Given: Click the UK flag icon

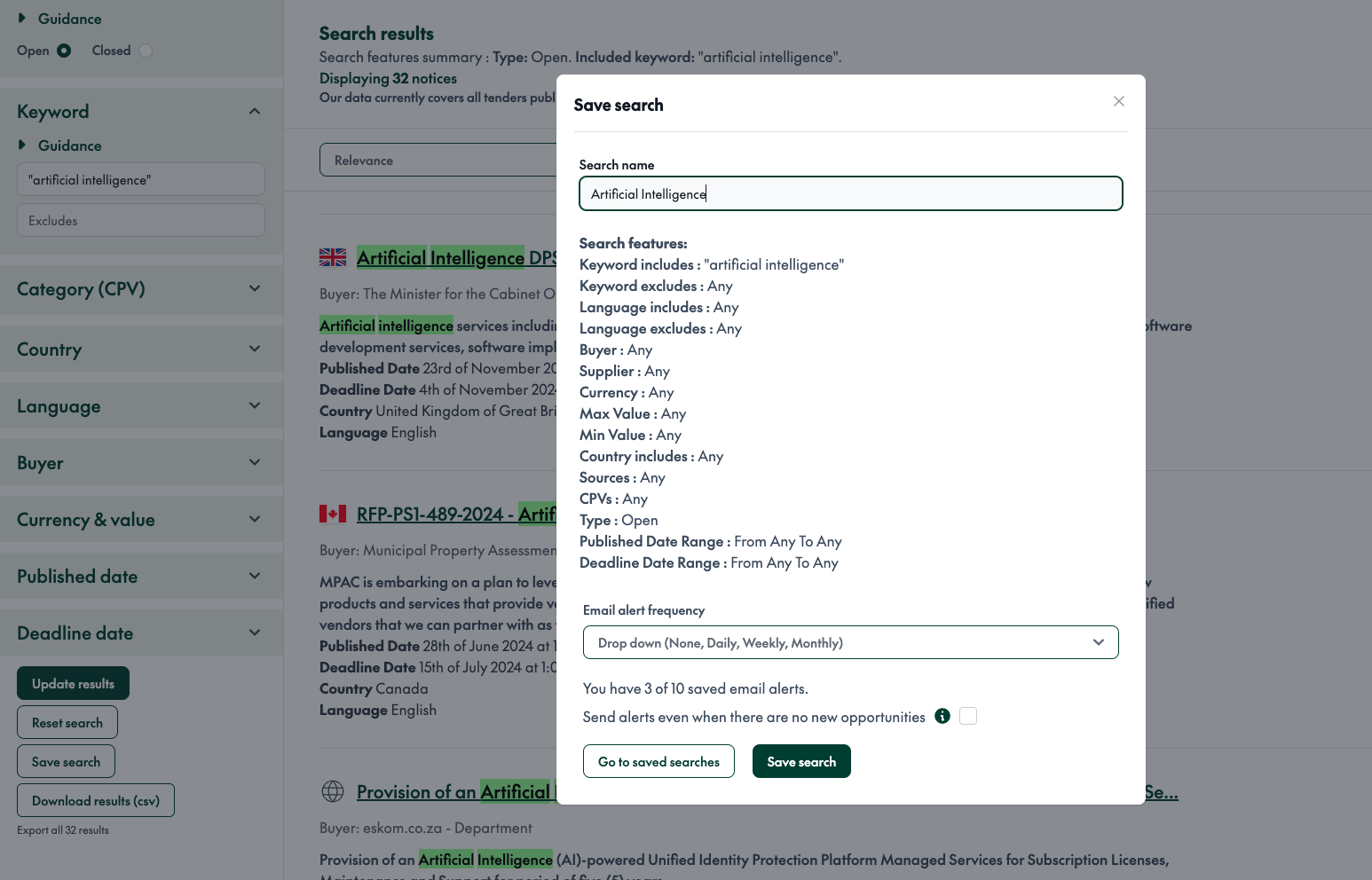Looking at the screenshot, I should coord(333,257).
